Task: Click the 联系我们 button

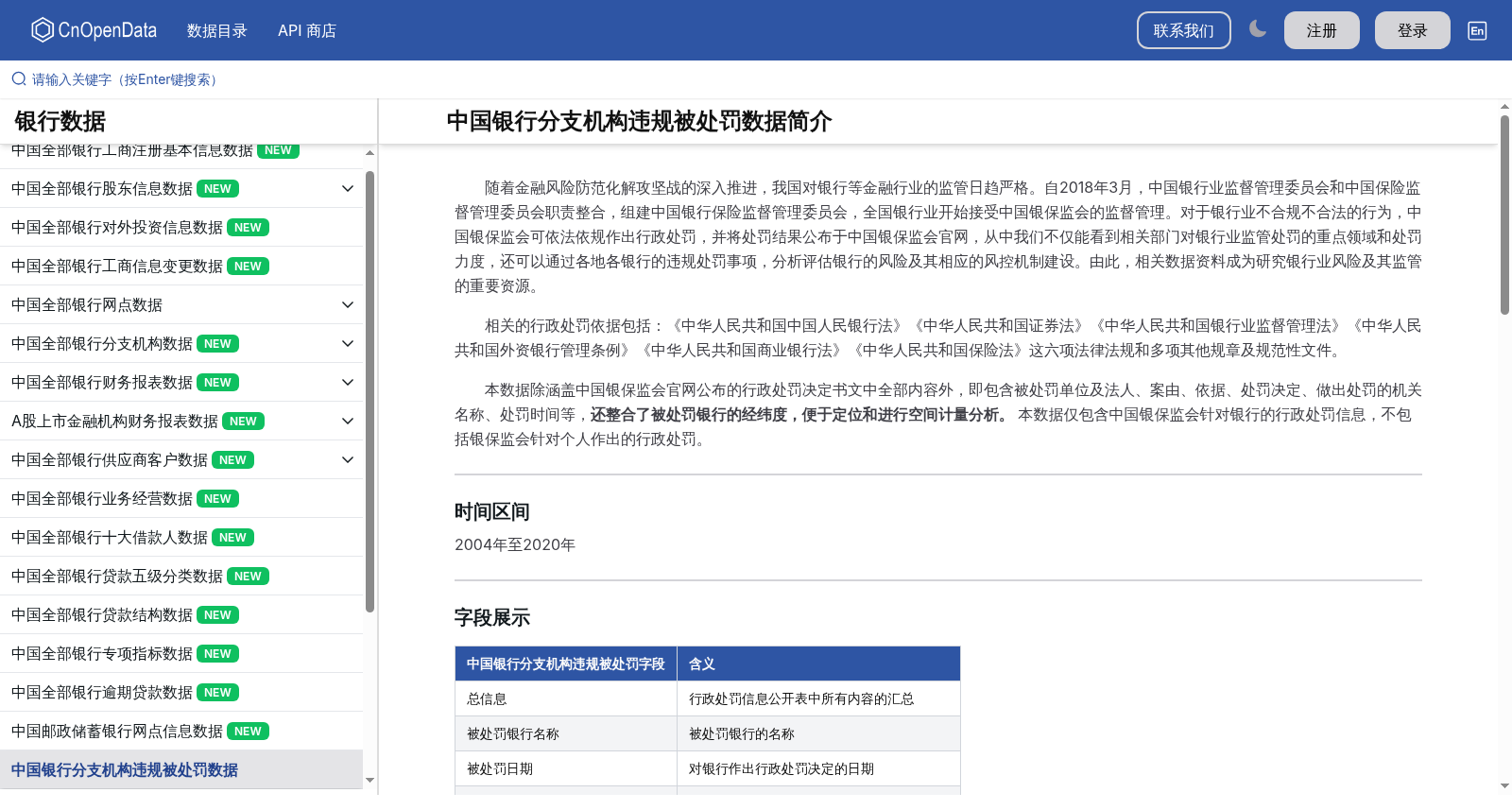Action: pyautogui.click(x=1184, y=30)
